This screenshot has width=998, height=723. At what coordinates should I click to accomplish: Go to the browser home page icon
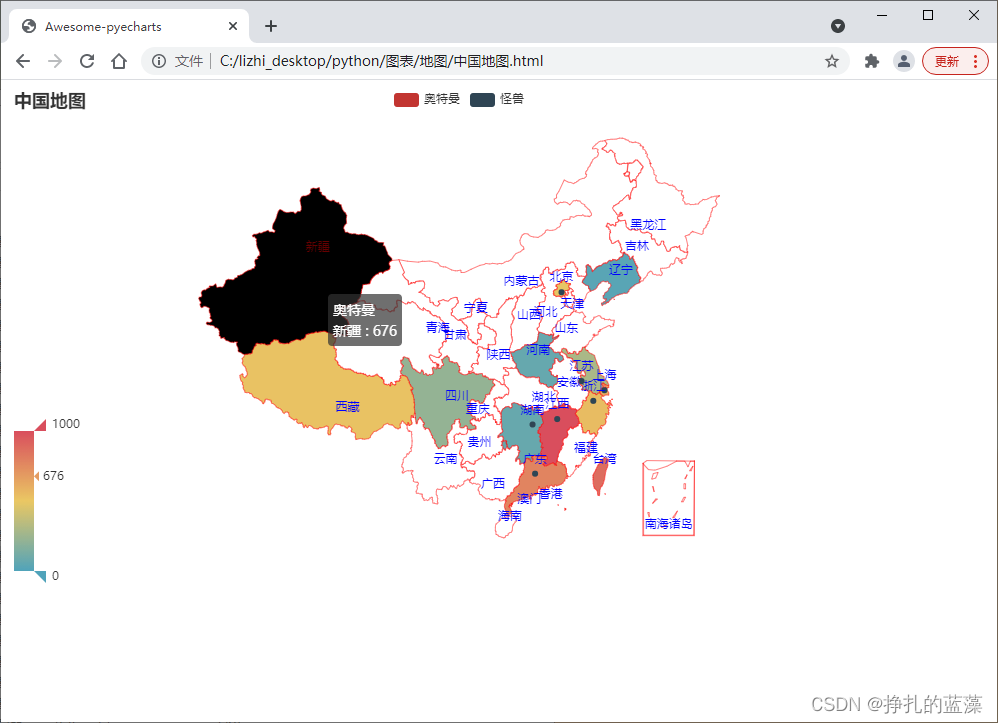coord(119,61)
